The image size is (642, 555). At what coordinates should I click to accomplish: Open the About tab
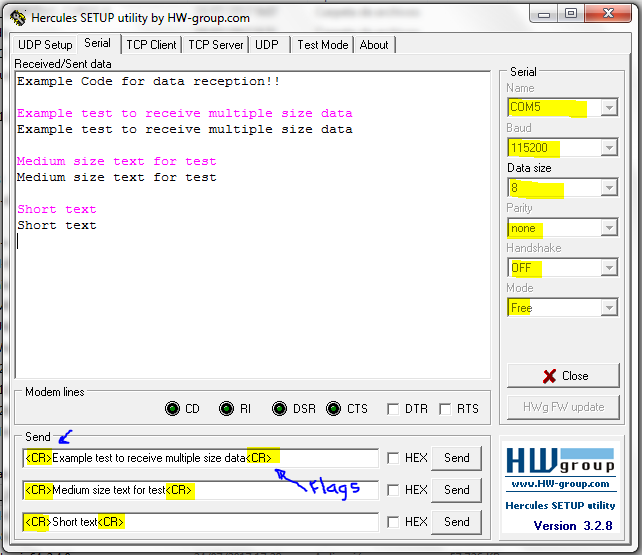coord(374,45)
